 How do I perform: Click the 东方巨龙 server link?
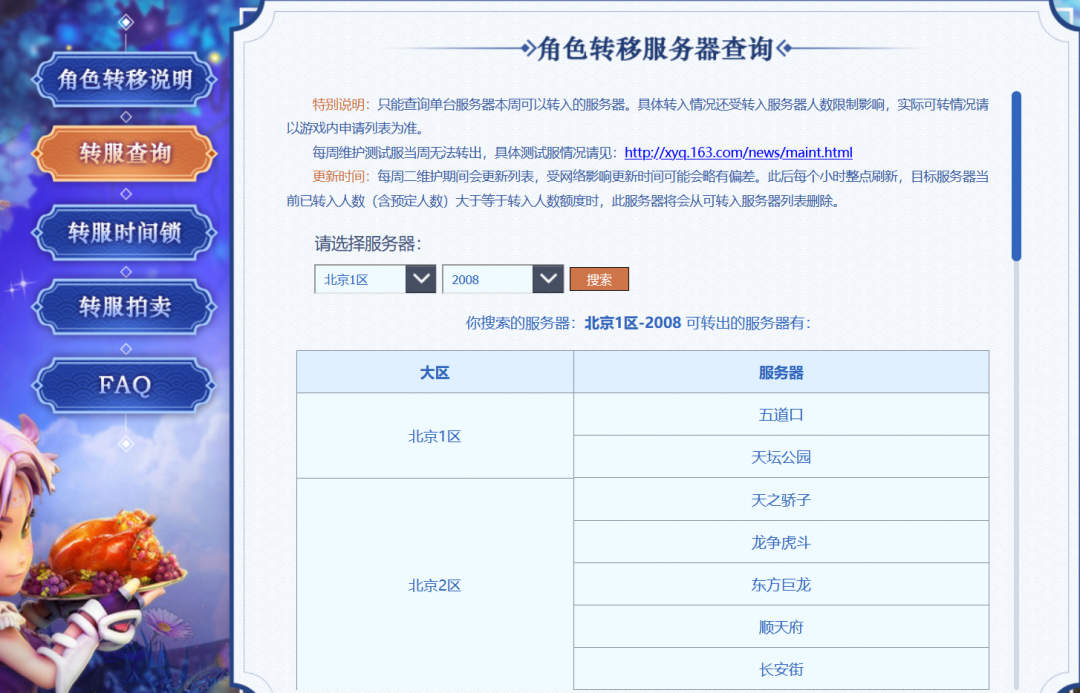click(x=780, y=584)
